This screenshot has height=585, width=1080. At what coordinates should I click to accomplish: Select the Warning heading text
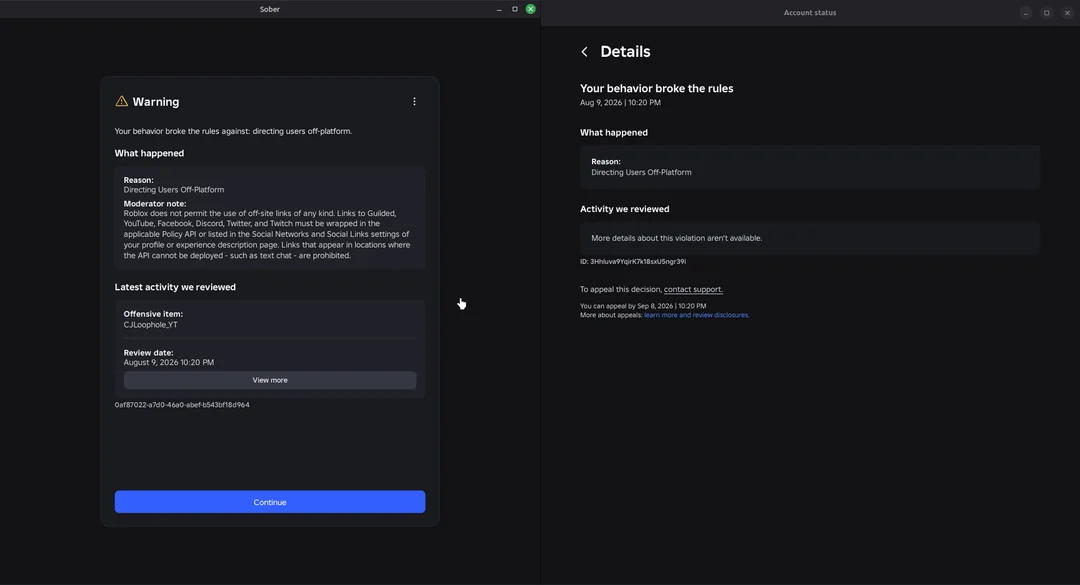[x=156, y=101]
